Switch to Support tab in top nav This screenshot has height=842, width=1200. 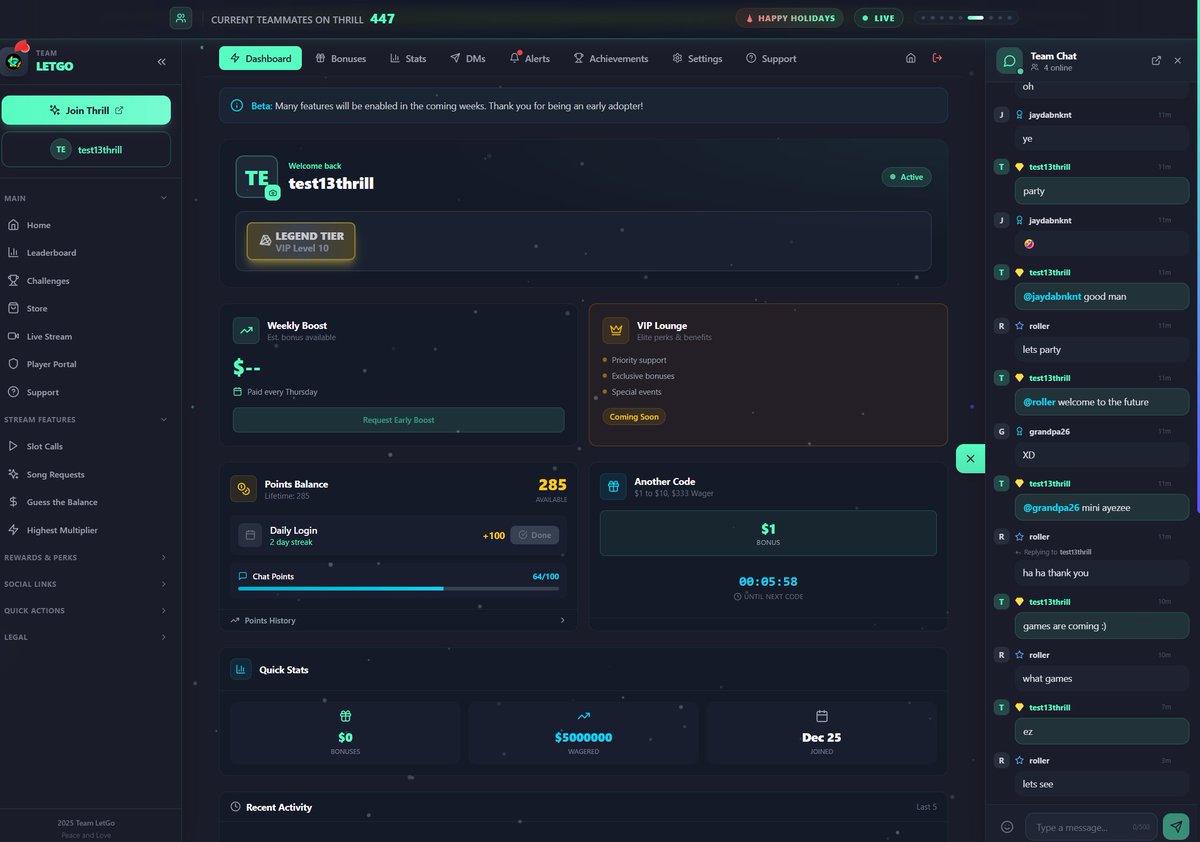point(771,58)
